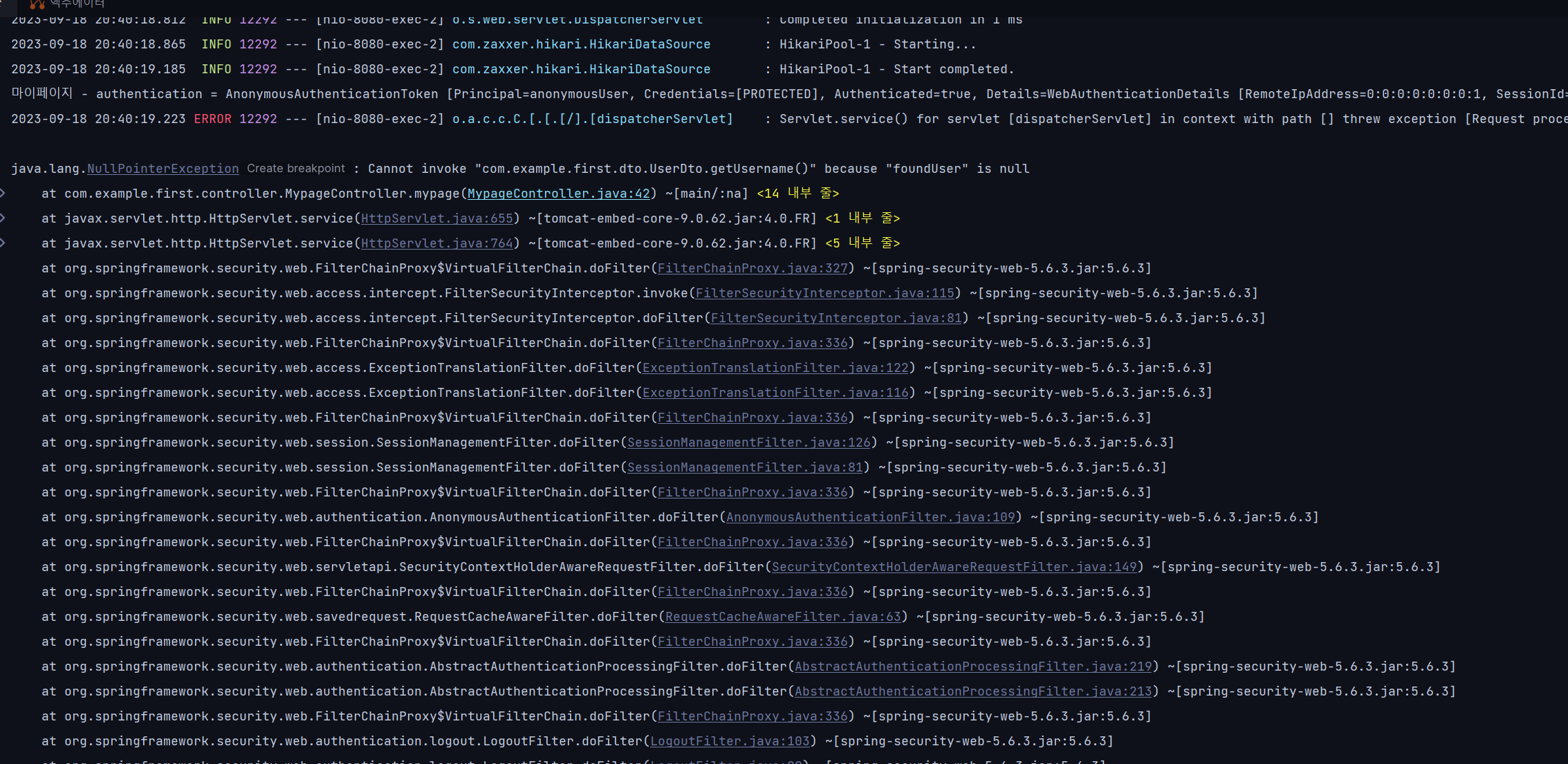This screenshot has width=1568, height=764.
Task: Expand fold arrow beside the HttpServlet.java:655 line
Action: coord(3,218)
